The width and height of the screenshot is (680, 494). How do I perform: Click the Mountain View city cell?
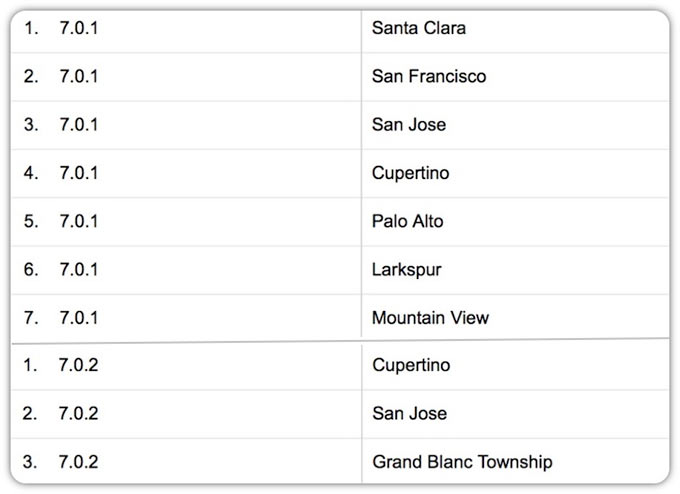point(430,318)
